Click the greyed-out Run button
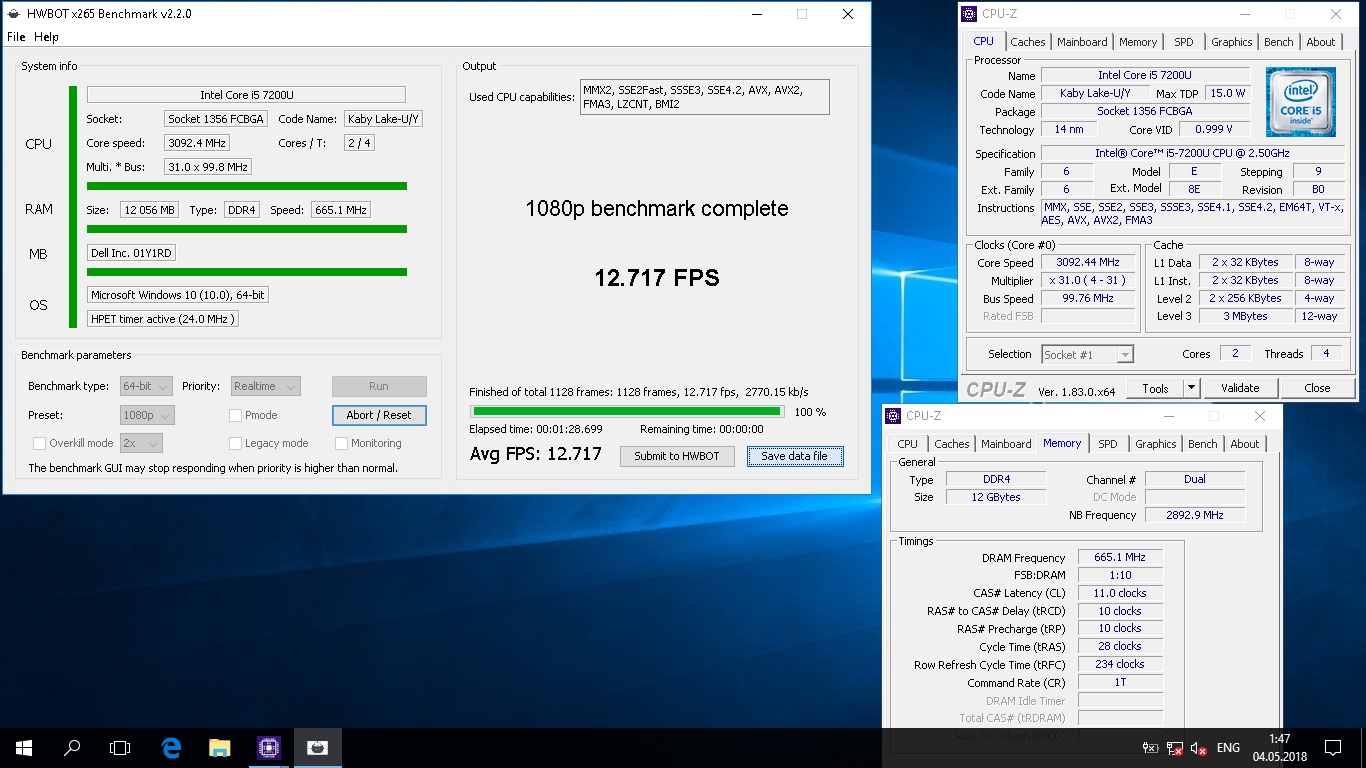Screen dimensions: 1366x768 (x=379, y=386)
